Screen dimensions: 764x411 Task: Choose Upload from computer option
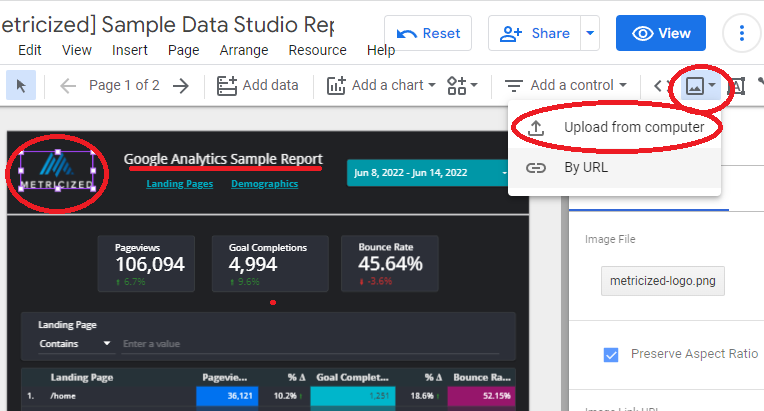[x=614, y=128]
